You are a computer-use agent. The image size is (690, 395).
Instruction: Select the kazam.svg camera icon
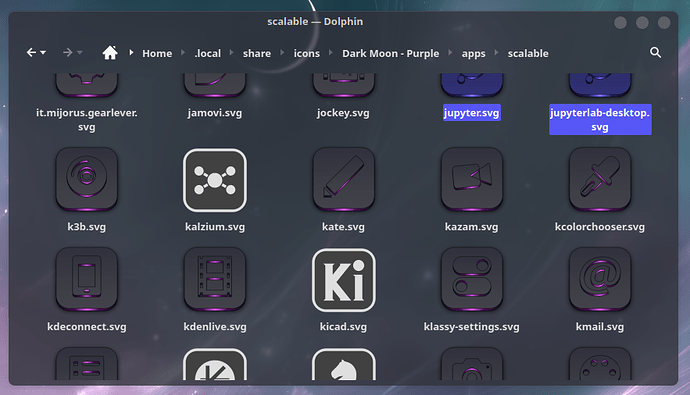(x=472, y=179)
